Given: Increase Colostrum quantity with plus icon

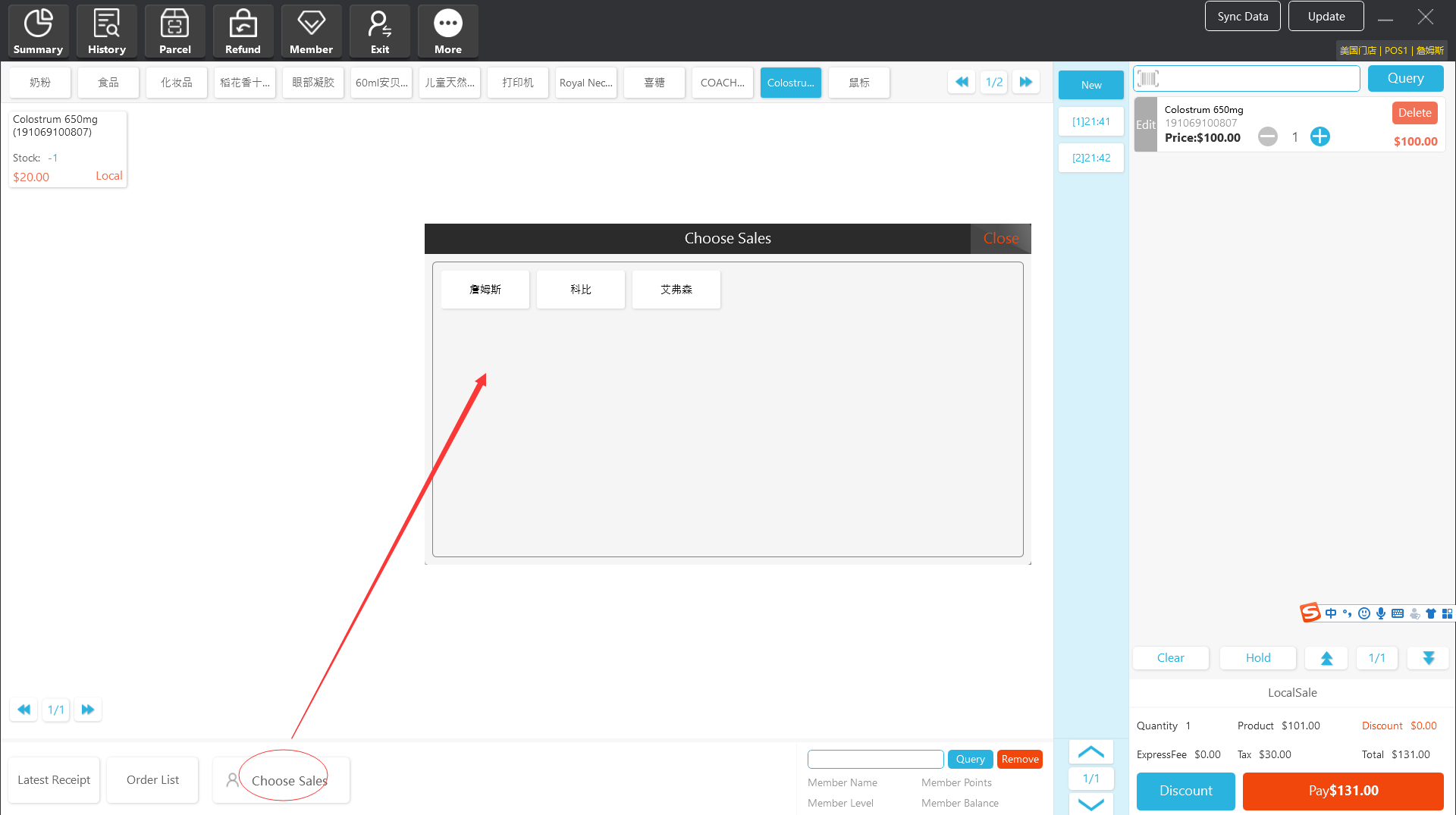Looking at the screenshot, I should coord(1319,136).
